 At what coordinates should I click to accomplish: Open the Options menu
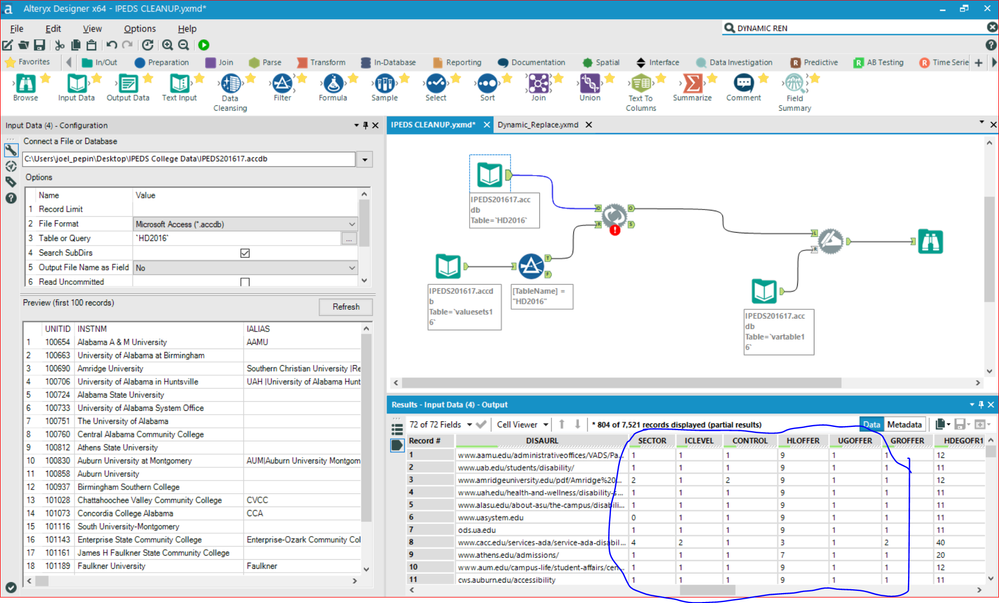(140, 29)
